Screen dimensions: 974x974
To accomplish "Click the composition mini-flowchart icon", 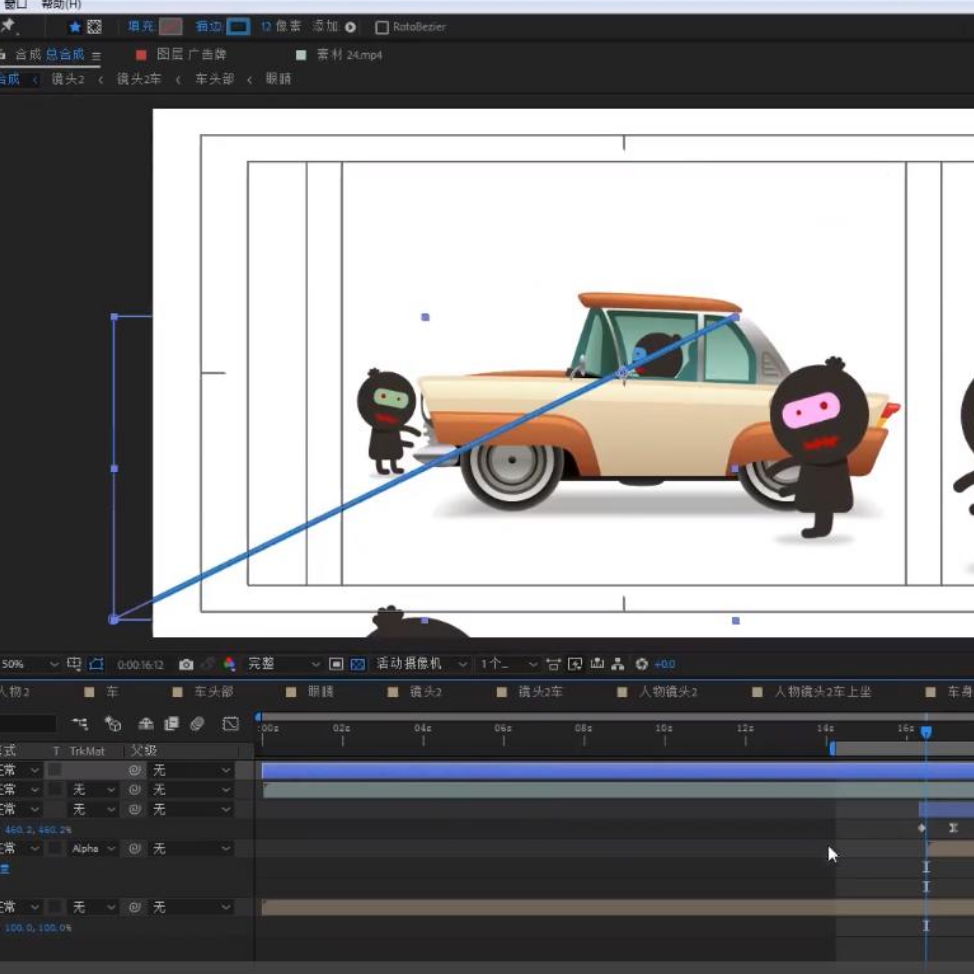I will point(80,724).
